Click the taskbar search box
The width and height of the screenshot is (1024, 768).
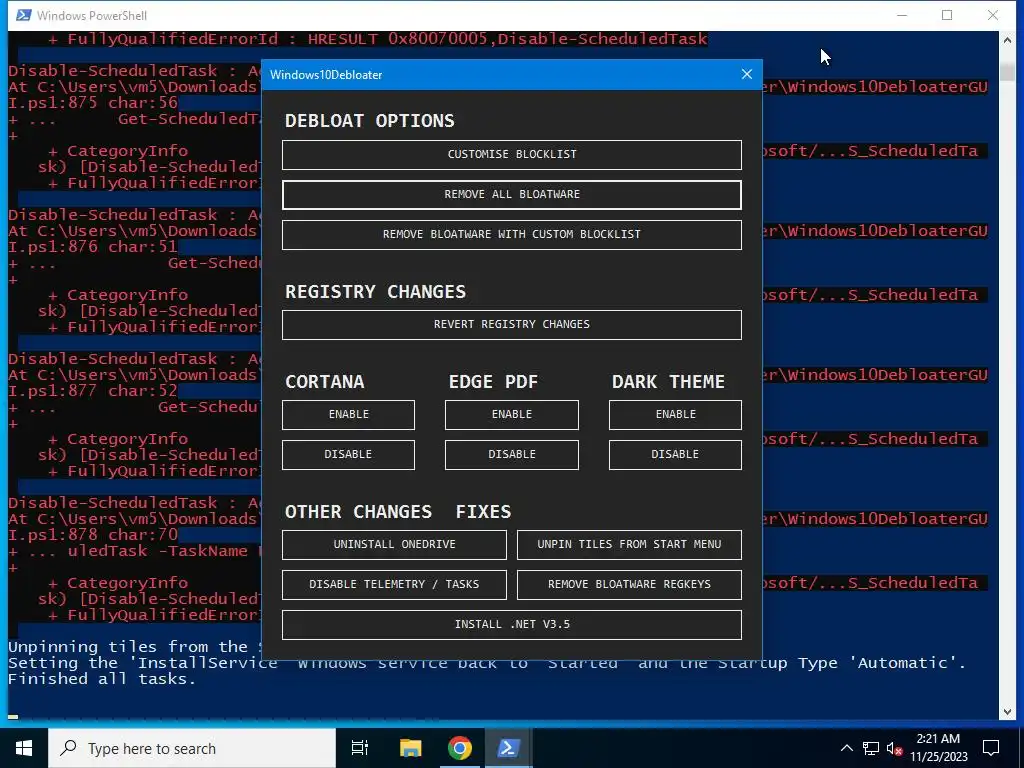click(x=192, y=748)
